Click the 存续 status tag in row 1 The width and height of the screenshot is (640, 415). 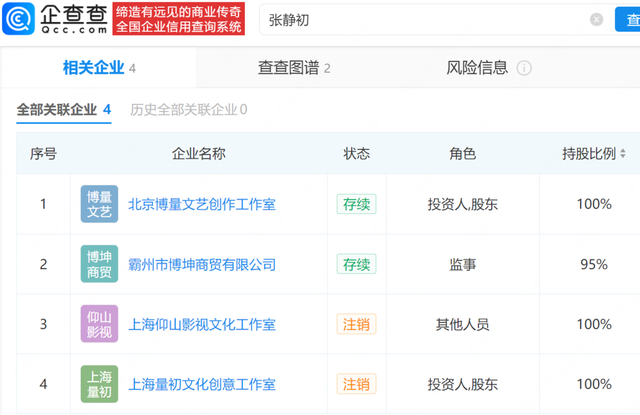click(356, 204)
